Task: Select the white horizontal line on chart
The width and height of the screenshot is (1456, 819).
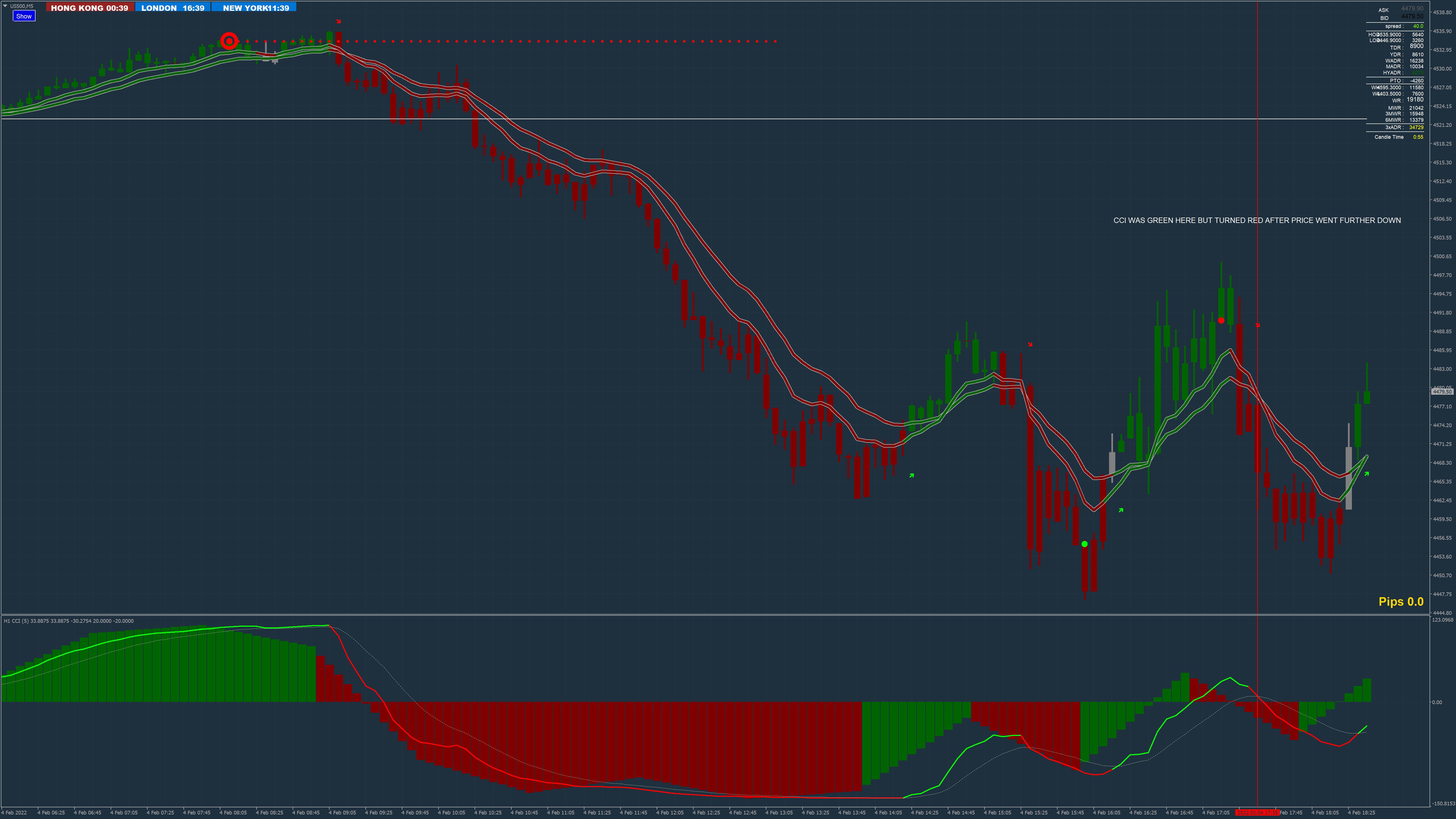Action: tap(678, 119)
